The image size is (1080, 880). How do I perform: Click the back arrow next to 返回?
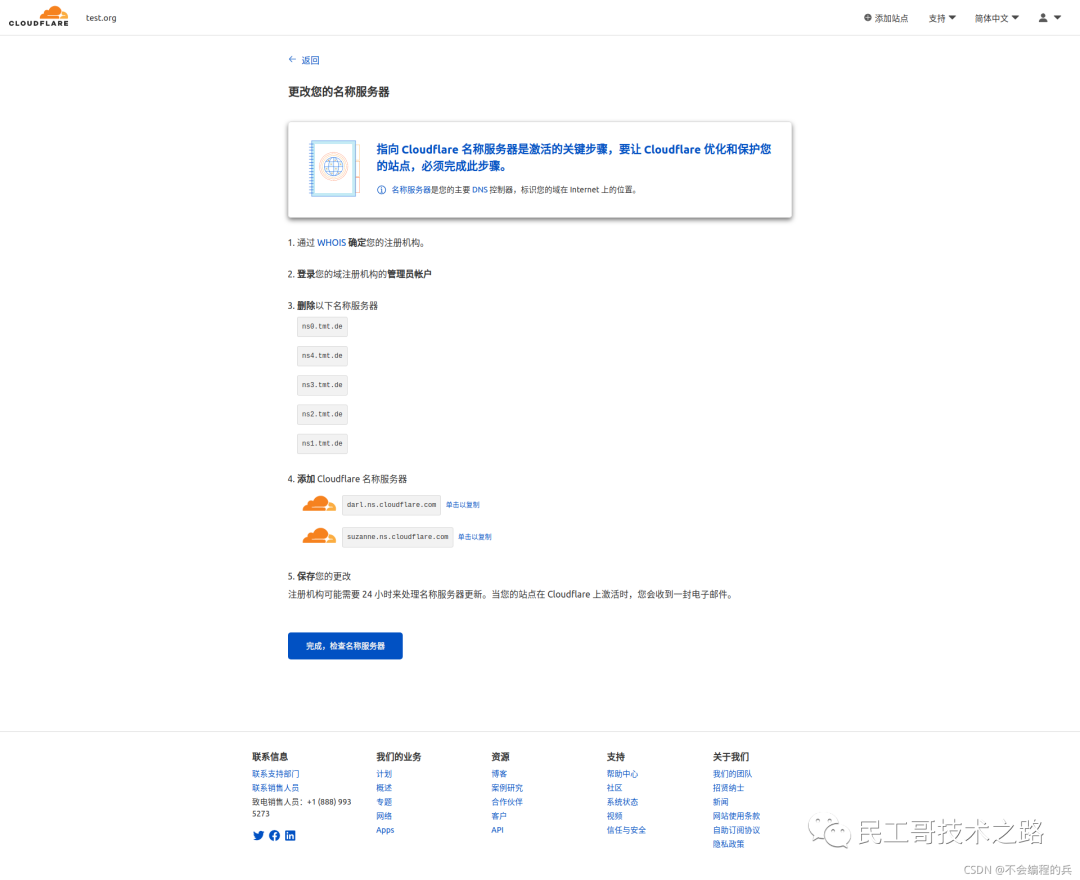pyautogui.click(x=292, y=60)
